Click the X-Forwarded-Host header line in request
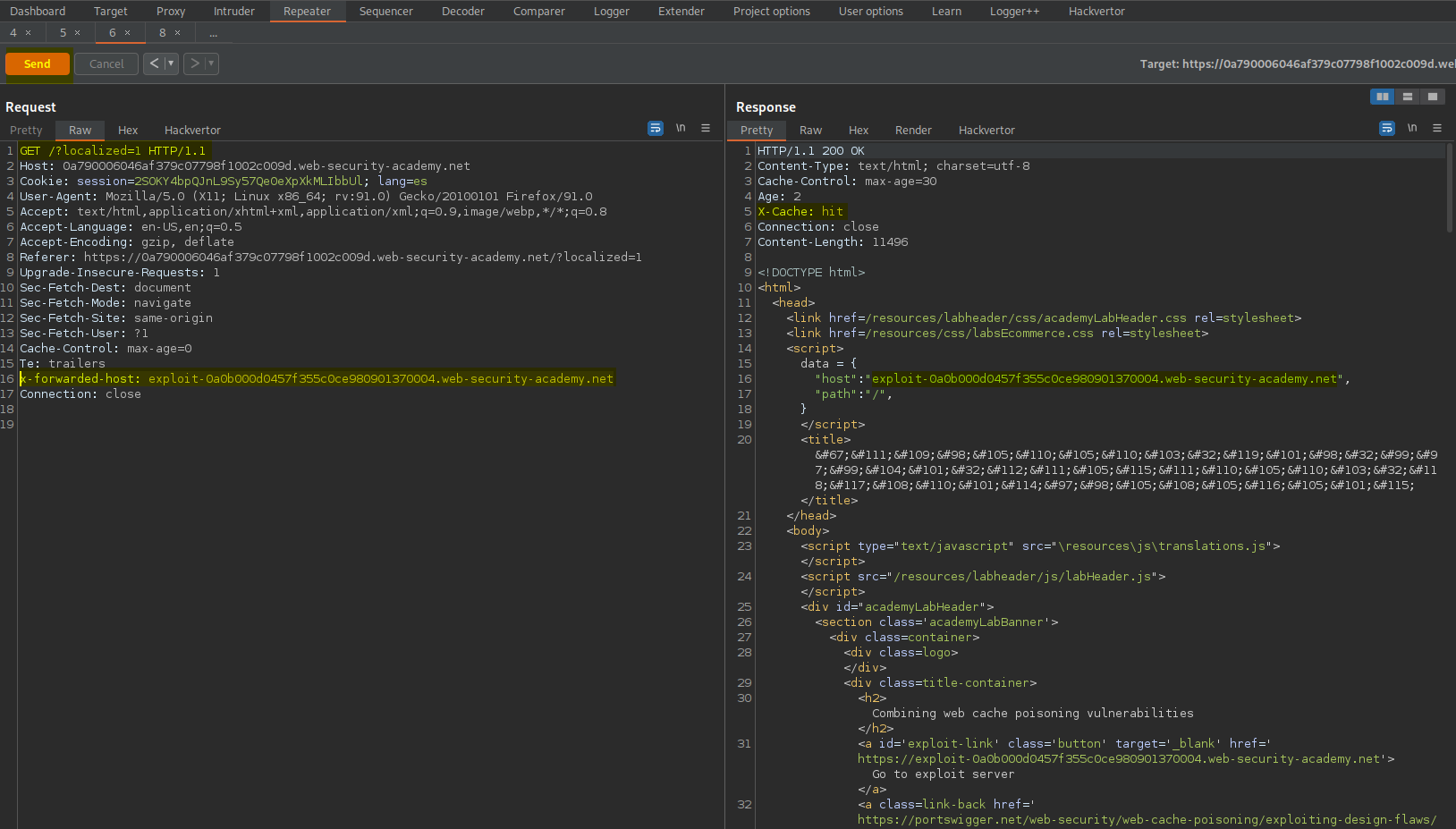The width and height of the screenshot is (1456, 829). (x=317, y=379)
